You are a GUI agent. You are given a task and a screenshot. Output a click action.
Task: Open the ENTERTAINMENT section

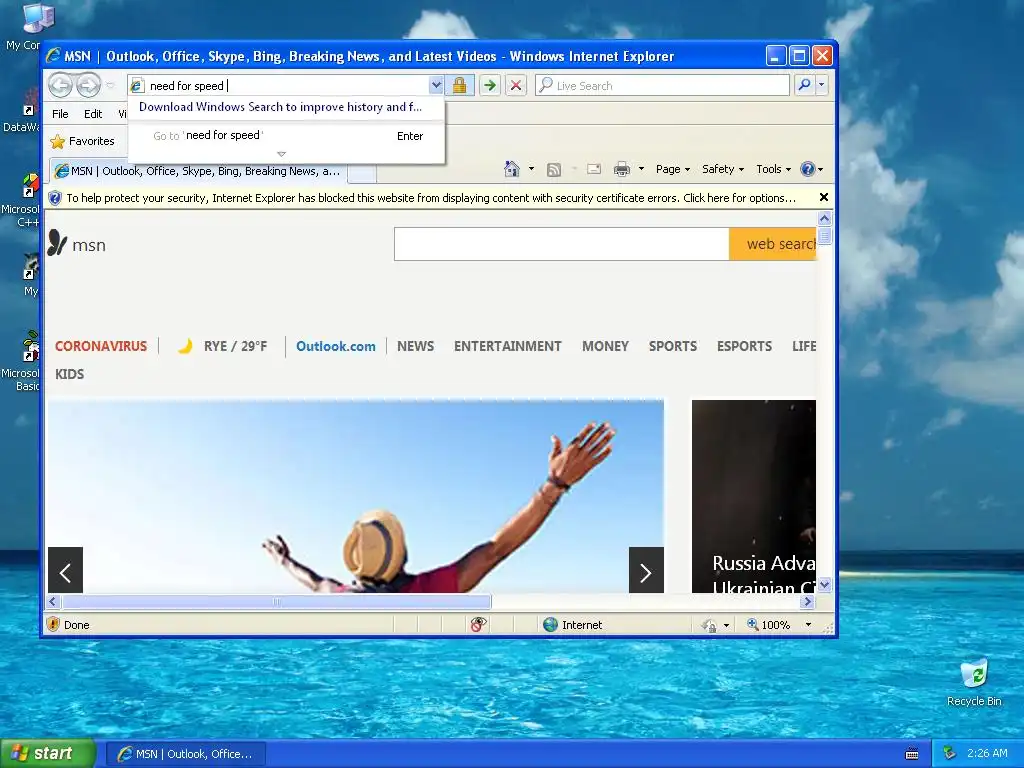[507, 346]
